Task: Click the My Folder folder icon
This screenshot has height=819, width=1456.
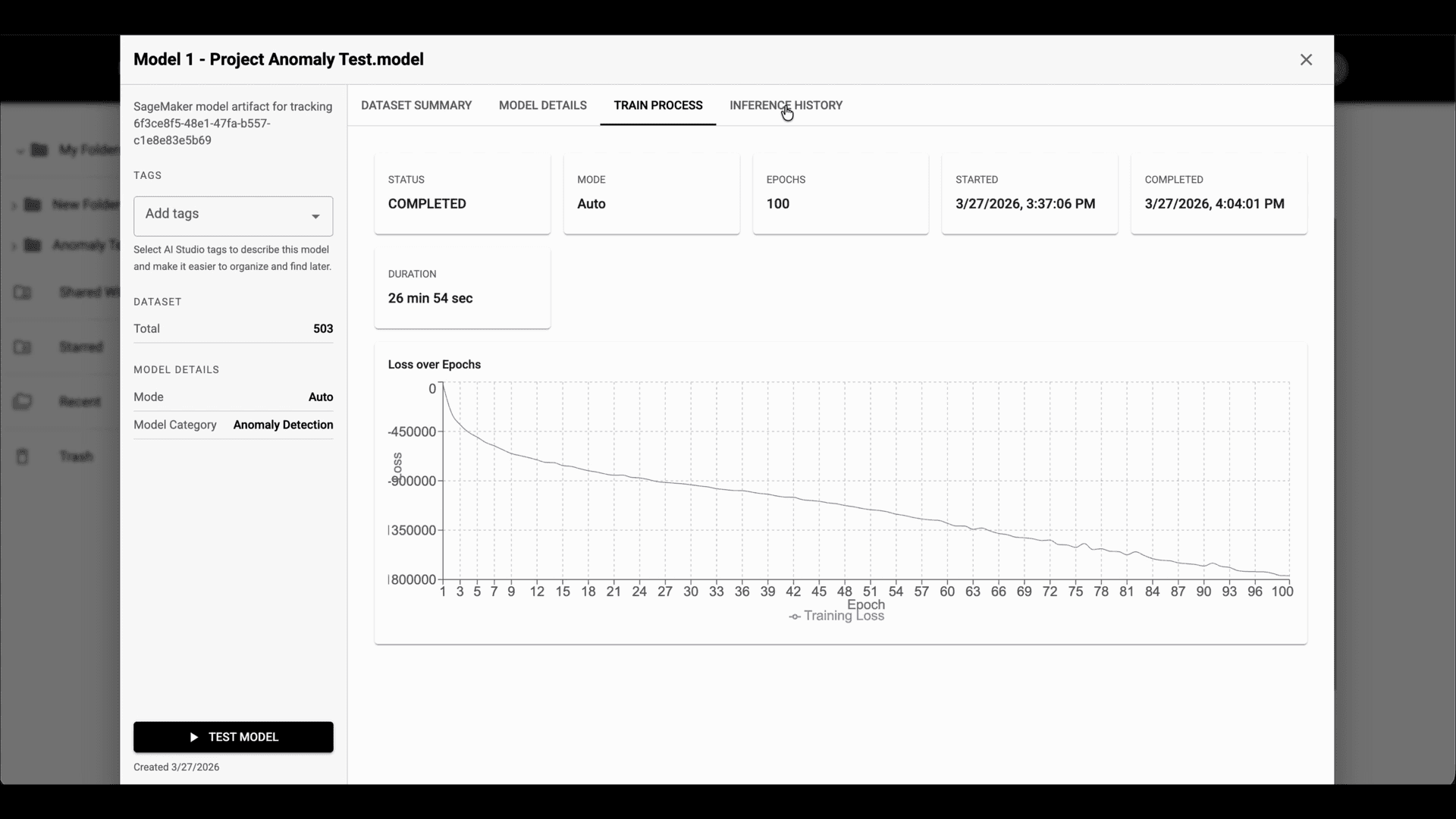Action: pos(39,150)
